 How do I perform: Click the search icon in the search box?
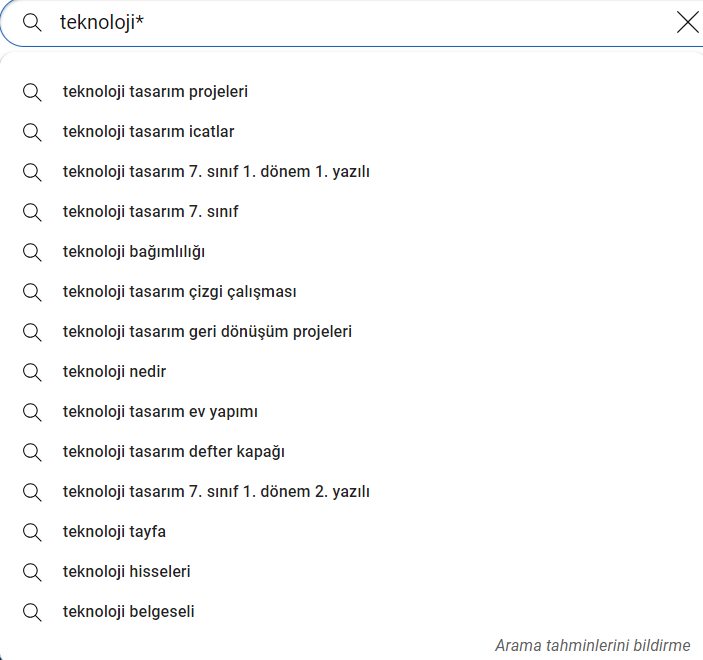32,22
